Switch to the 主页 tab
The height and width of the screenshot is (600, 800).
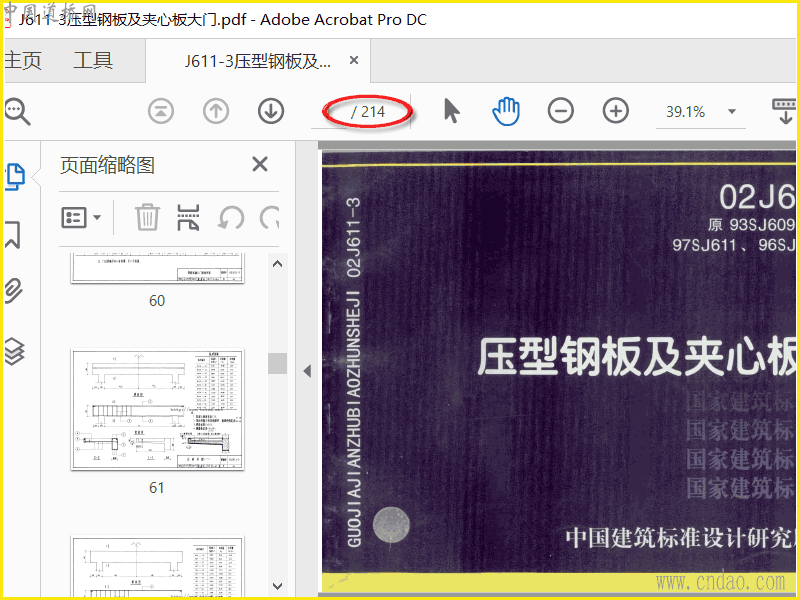23,61
